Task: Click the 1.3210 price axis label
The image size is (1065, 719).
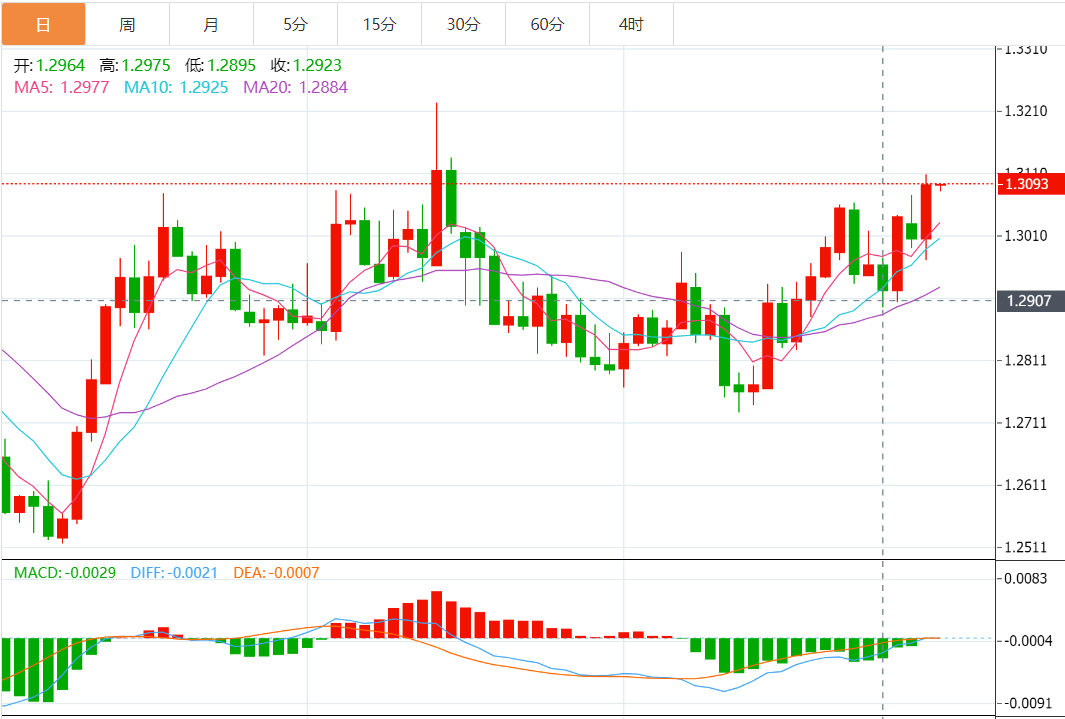Action: tap(1026, 111)
